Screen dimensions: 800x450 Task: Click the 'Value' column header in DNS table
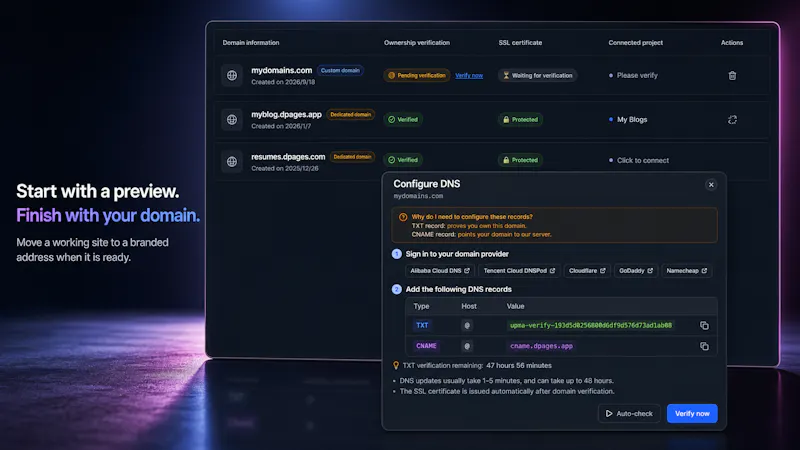(515, 306)
